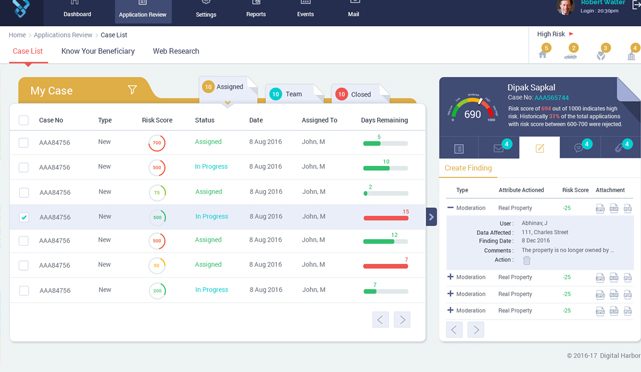Check the row with 2 days remaining
641x372 pixels.
24,193
